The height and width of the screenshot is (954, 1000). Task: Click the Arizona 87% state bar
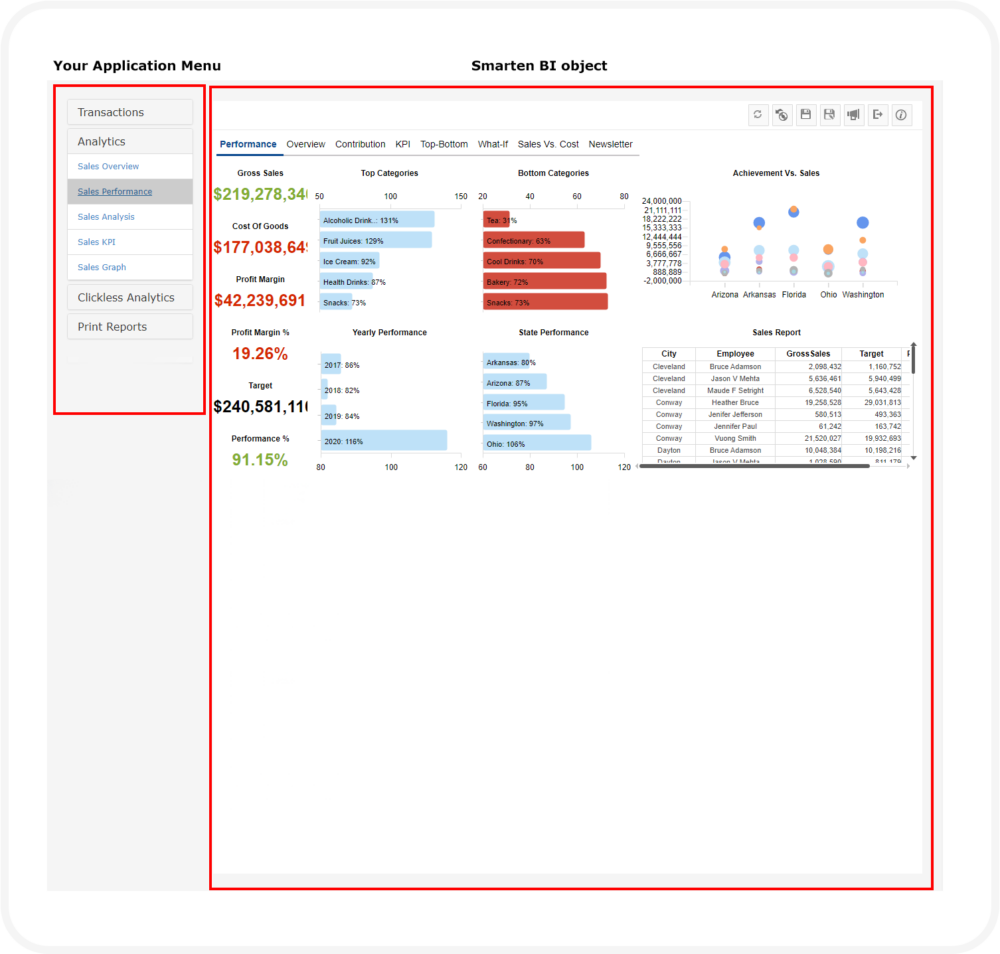(x=515, y=382)
